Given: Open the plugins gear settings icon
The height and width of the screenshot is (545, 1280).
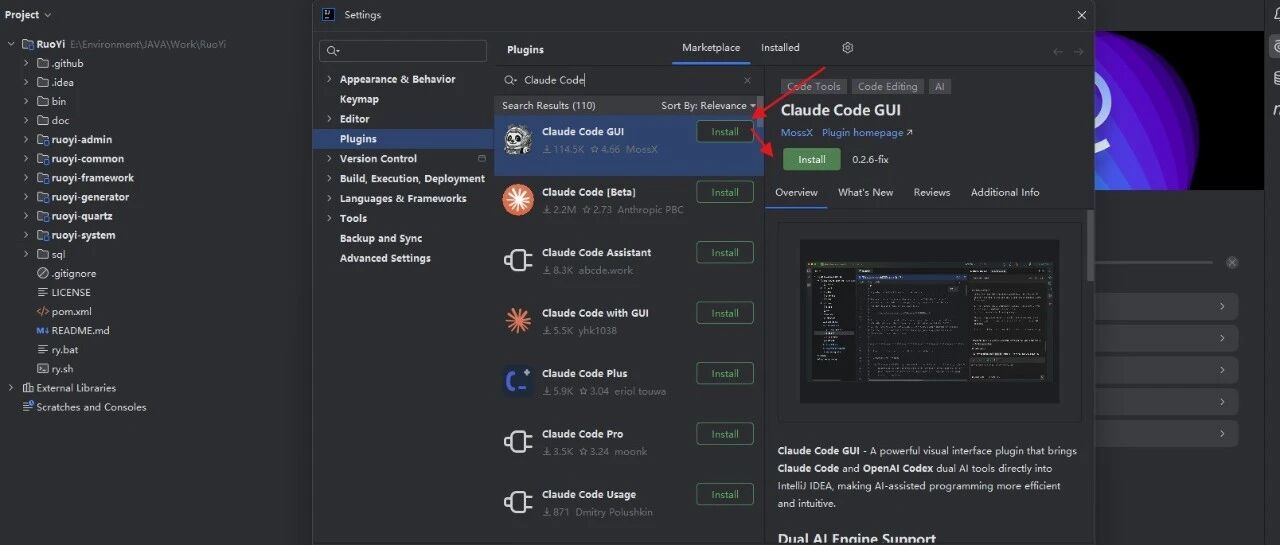Looking at the screenshot, I should [848, 48].
